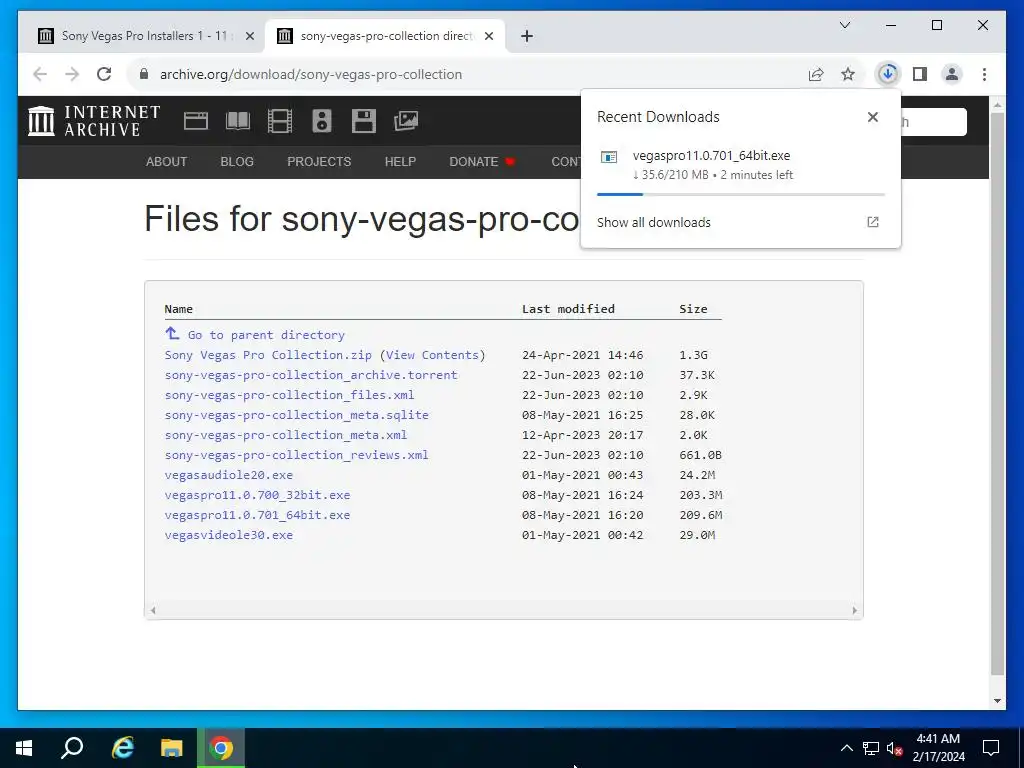The height and width of the screenshot is (768, 1024).
Task: Download vegasvideole30.exe
Action: pos(229,535)
